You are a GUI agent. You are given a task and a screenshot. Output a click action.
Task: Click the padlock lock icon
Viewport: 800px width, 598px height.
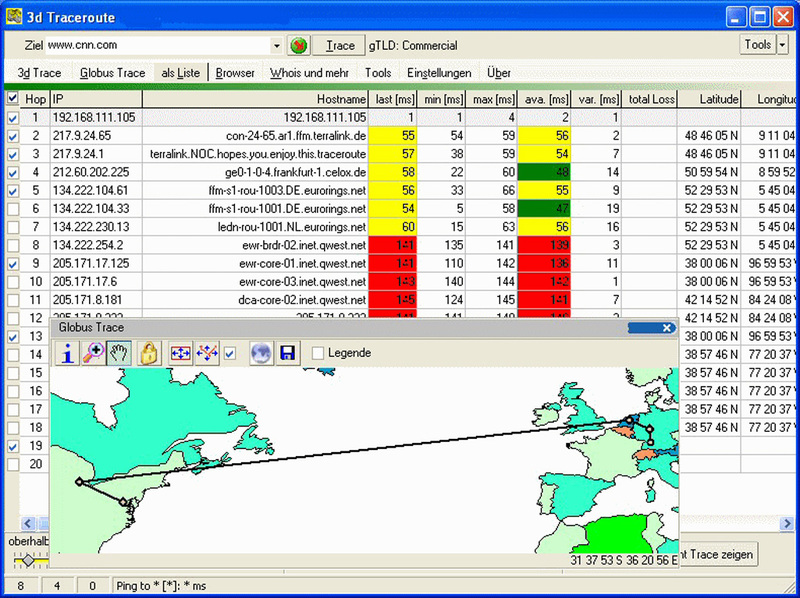point(149,353)
